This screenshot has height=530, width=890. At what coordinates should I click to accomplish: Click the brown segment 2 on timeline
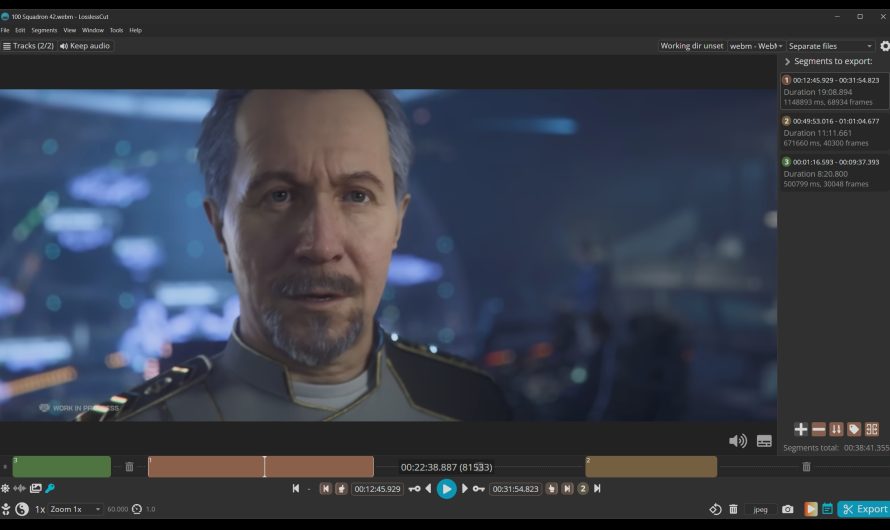pyautogui.click(x=651, y=467)
